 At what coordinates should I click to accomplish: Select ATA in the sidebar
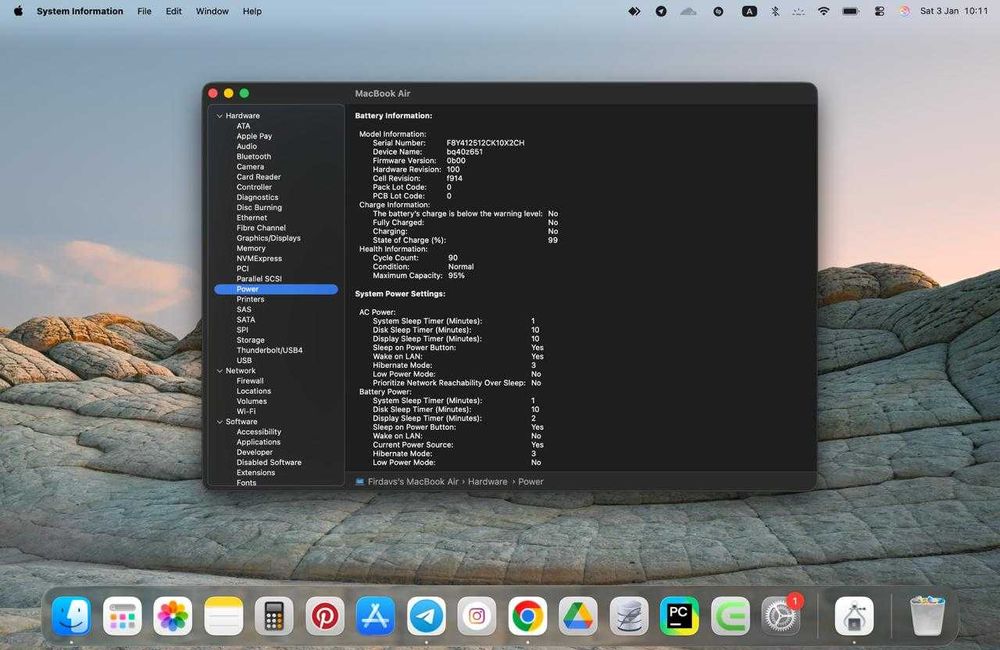243,126
